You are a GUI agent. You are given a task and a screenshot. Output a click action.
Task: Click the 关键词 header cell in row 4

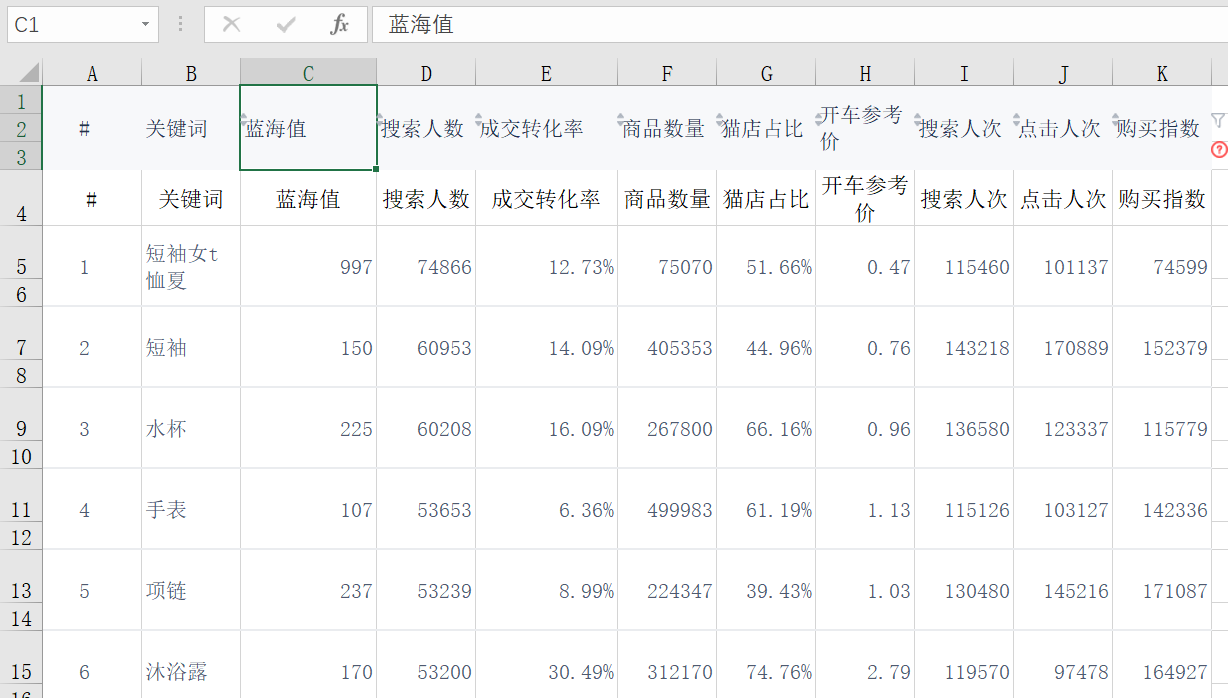[x=190, y=198]
